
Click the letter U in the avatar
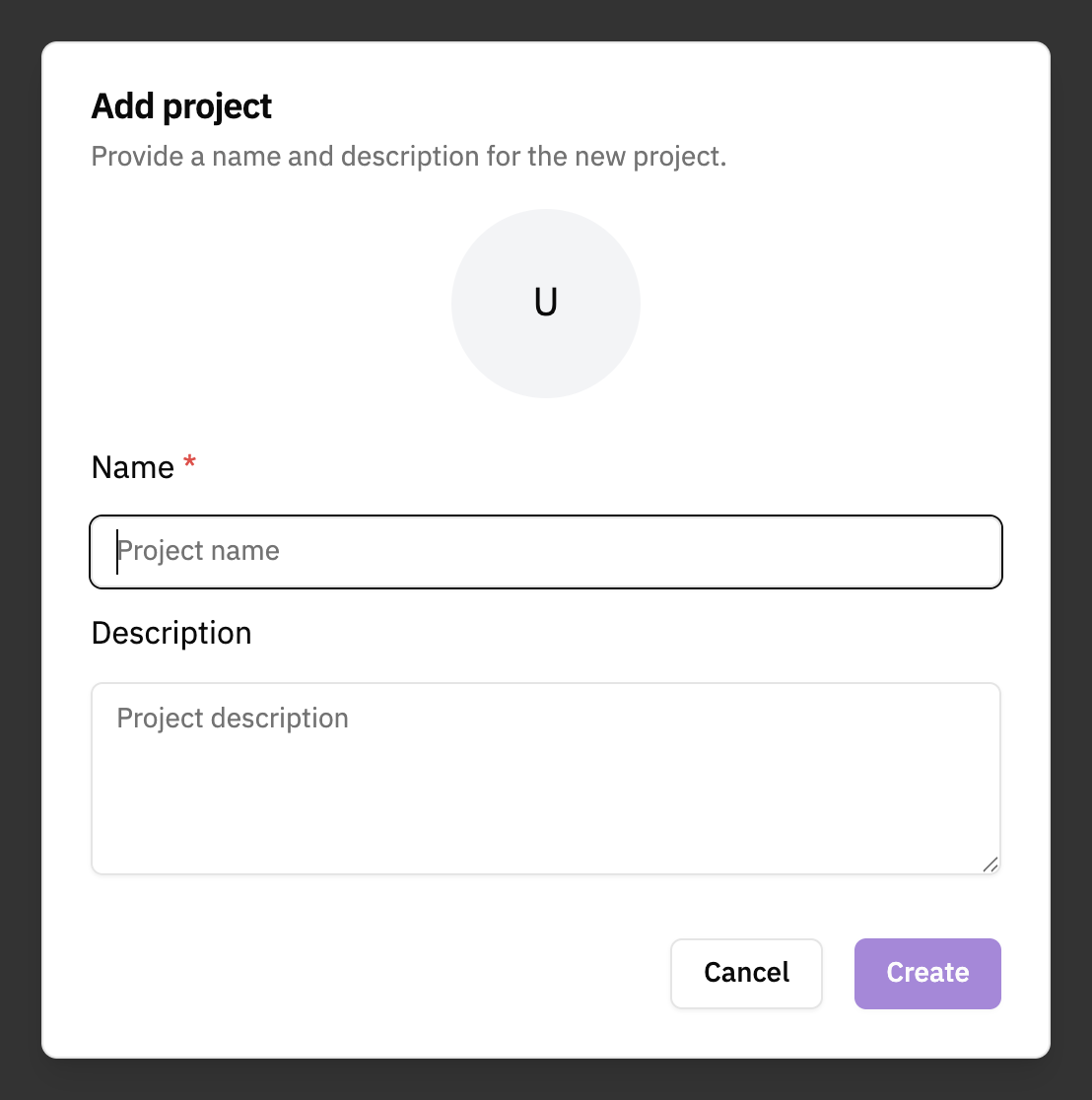(546, 304)
